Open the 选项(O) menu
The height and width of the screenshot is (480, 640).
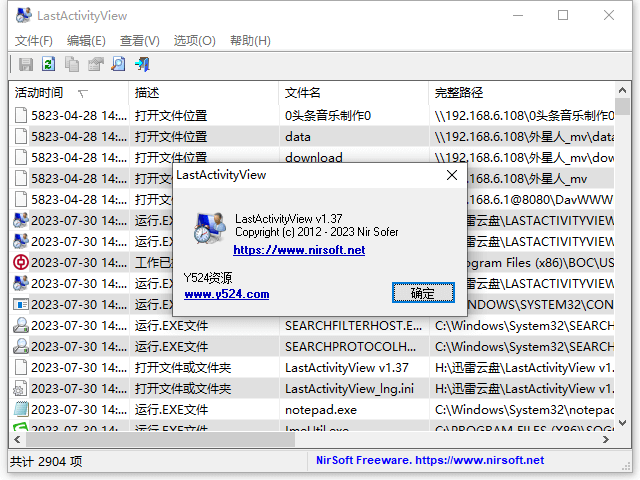194,41
